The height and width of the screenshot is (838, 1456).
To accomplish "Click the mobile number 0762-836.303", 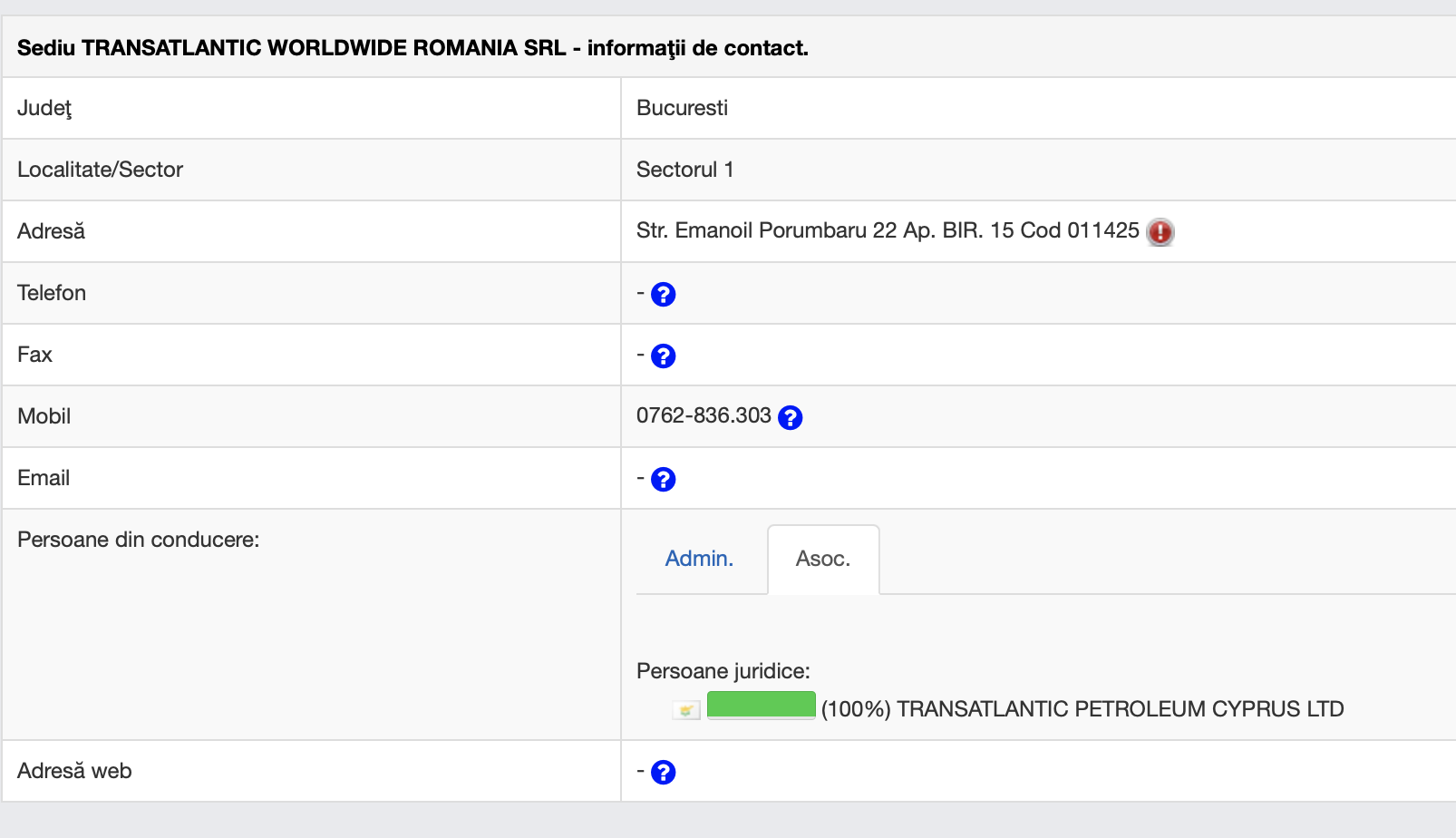I will tap(703, 415).
